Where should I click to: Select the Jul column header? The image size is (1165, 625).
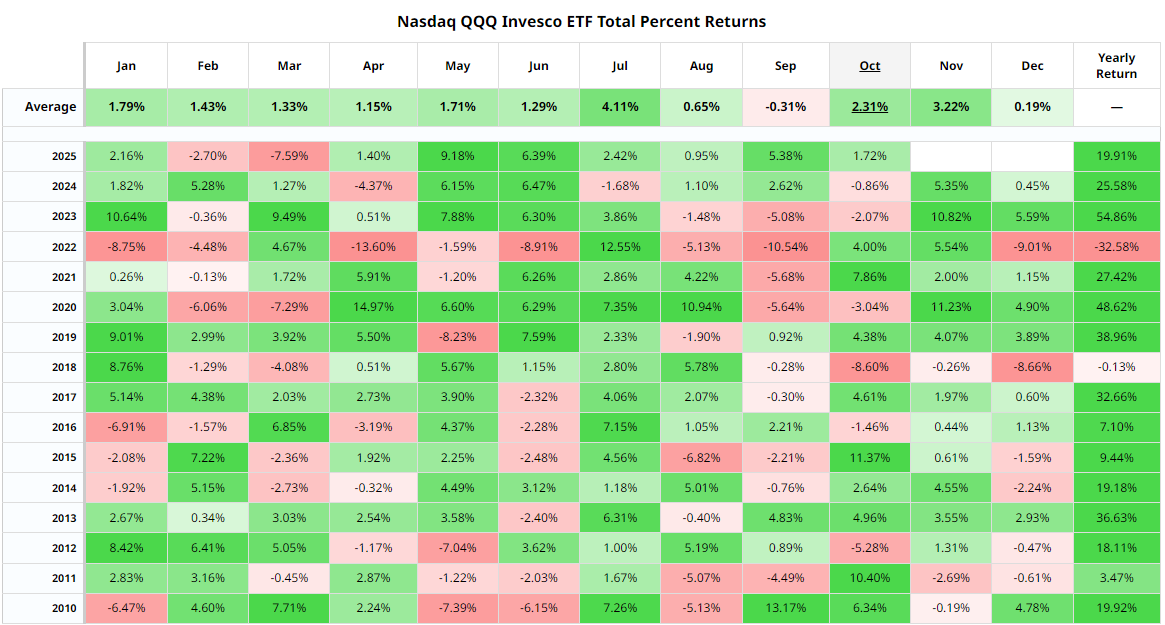[619, 66]
